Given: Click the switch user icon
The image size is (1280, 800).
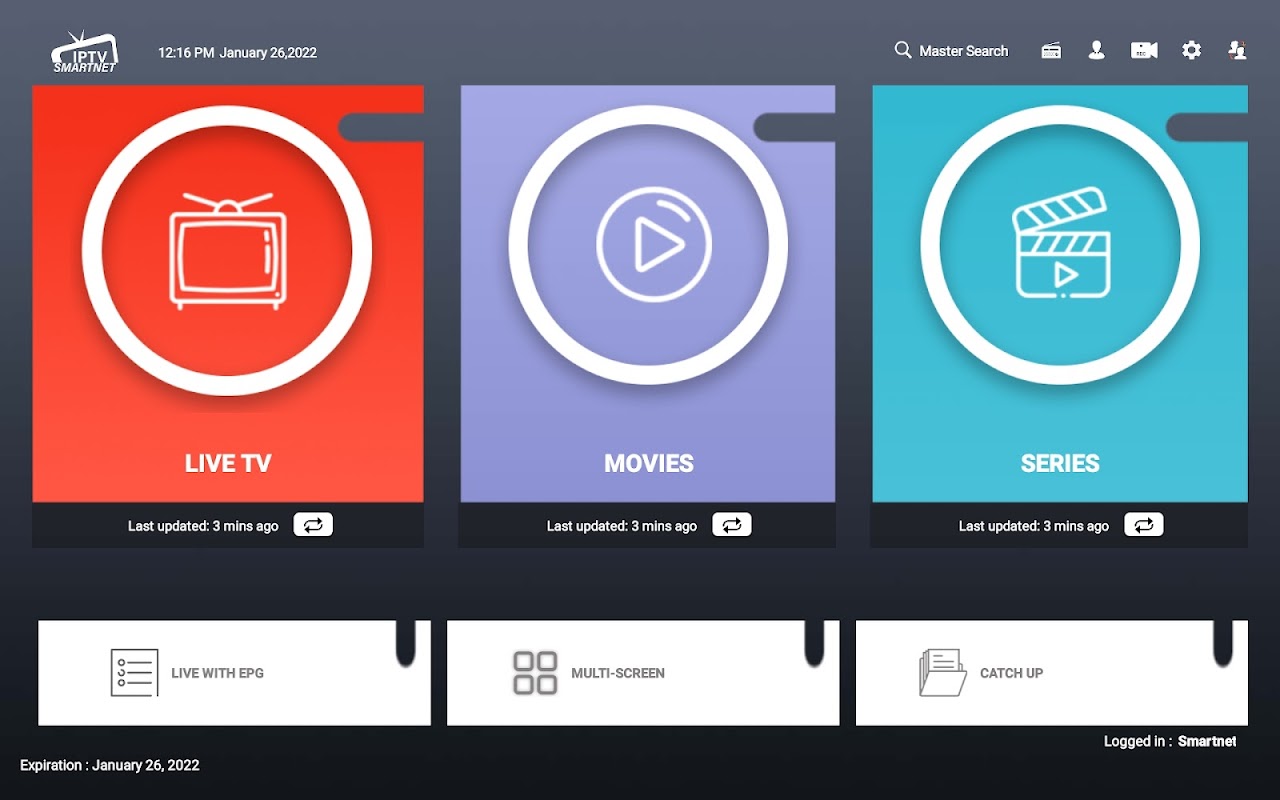Looking at the screenshot, I should click(x=1238, y=50).
